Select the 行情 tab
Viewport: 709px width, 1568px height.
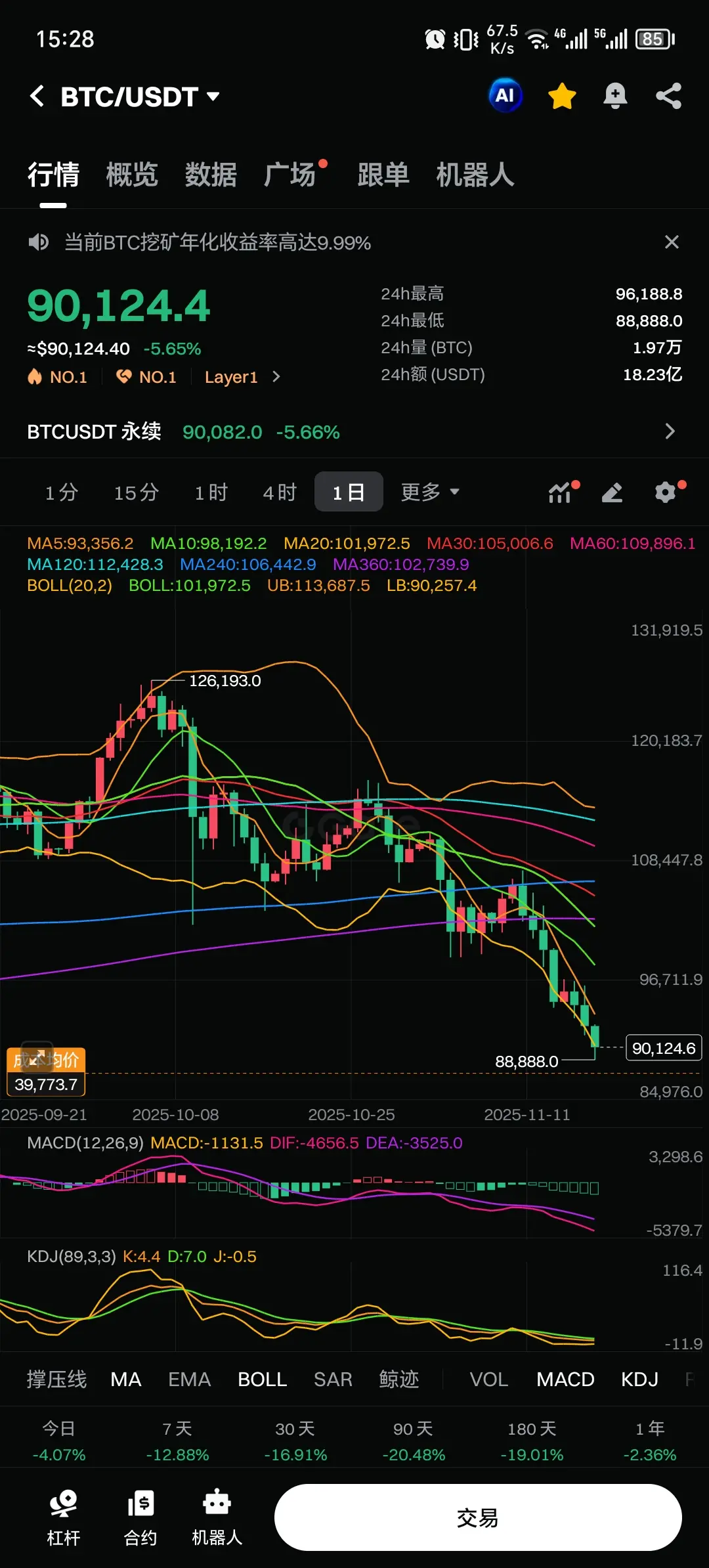point(53,175)
